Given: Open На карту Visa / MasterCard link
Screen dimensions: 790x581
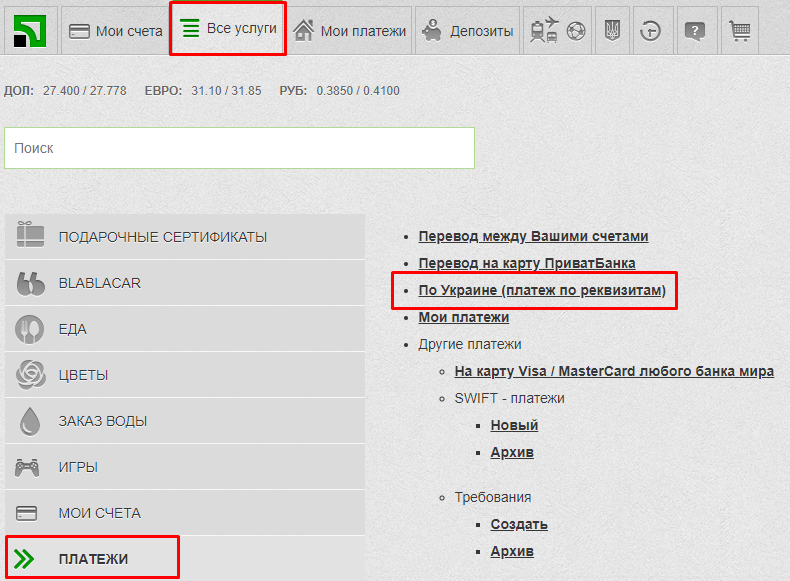Looking at the screenshot, I should click(613, 371).
